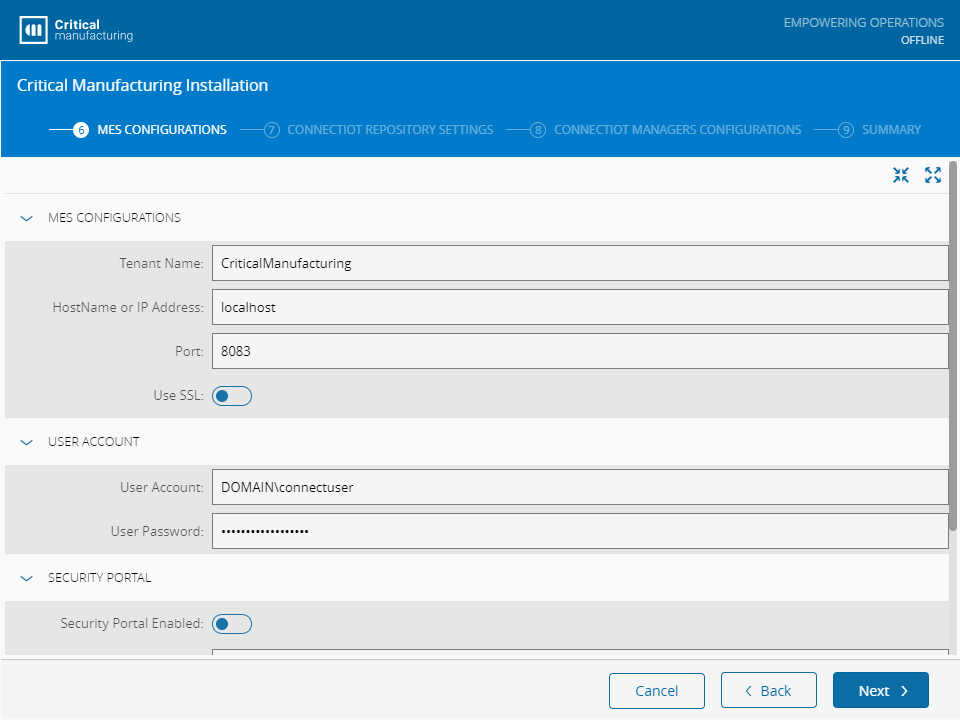
Task: Collapse the MES CONFIGURATIONS section chevron
Action: 26,218
